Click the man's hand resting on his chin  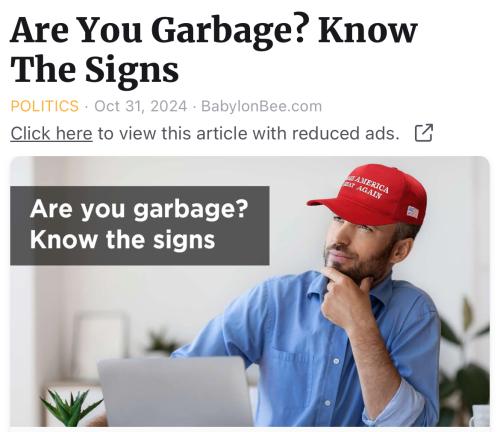(345, 295)
